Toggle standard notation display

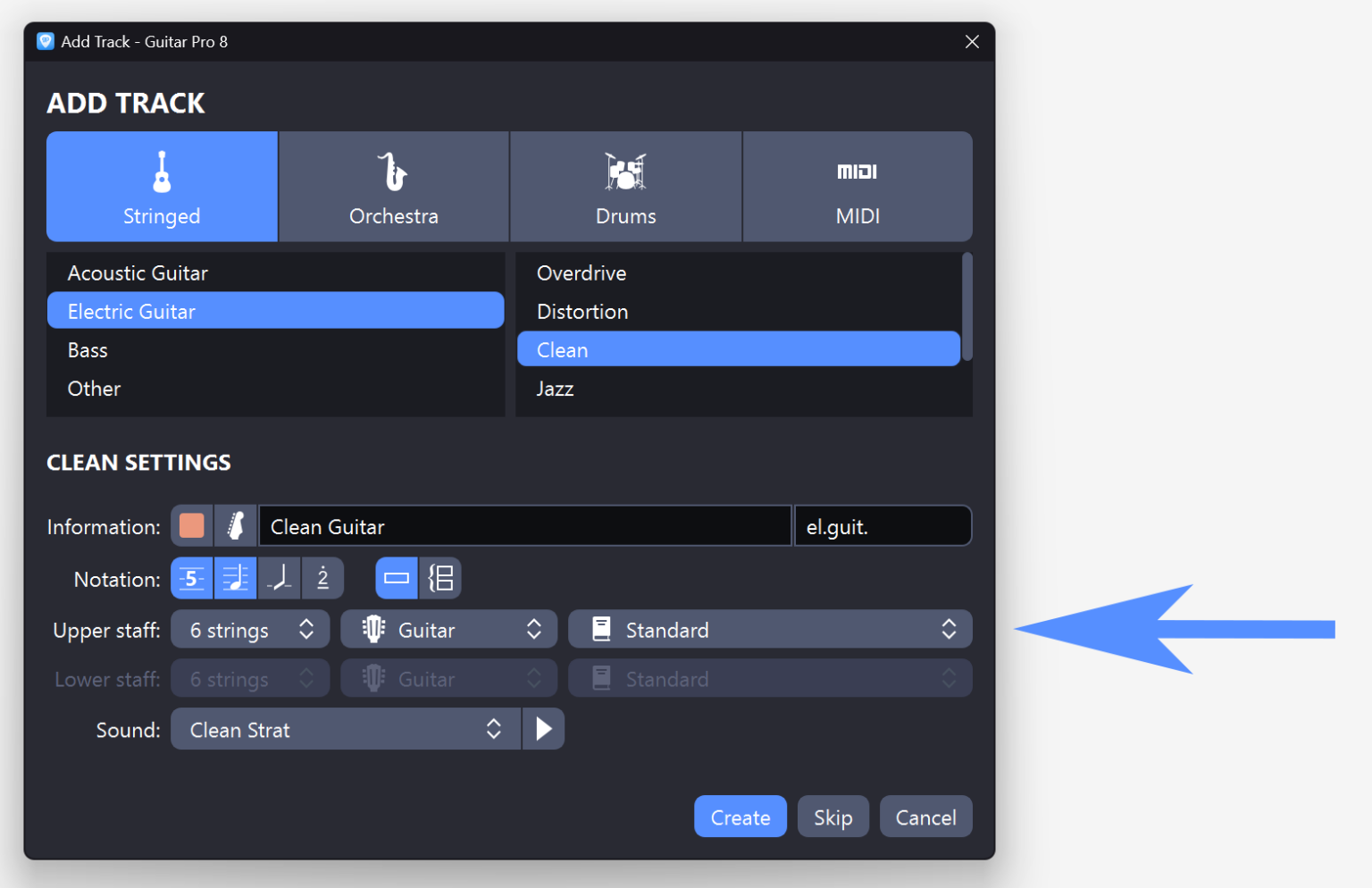235,578
